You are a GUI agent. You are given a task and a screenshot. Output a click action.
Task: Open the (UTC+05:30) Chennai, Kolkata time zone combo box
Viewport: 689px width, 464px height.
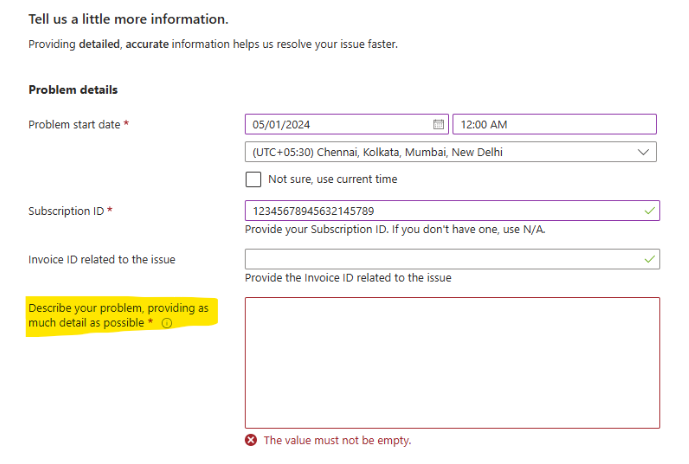[x=451, y=152]
